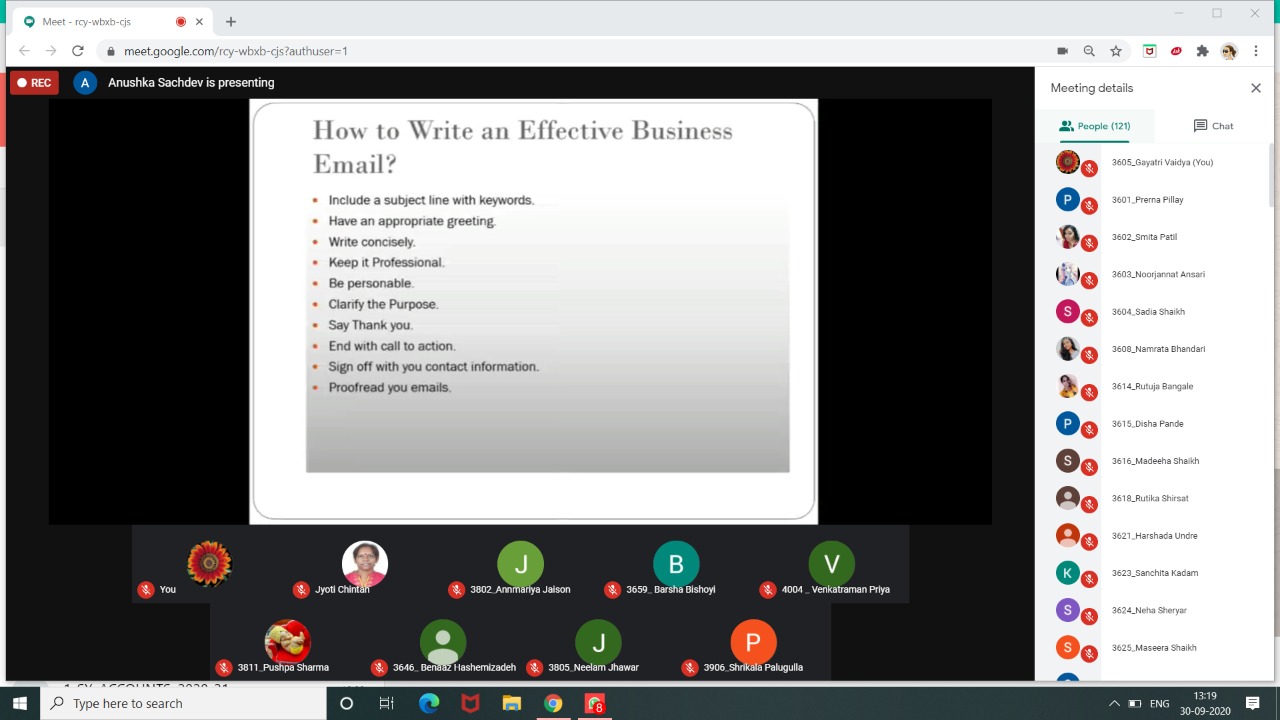Toggle the mic icon for 3659_Barsha Bishoyi
The image size is (1280, 720).
point(612,589)
